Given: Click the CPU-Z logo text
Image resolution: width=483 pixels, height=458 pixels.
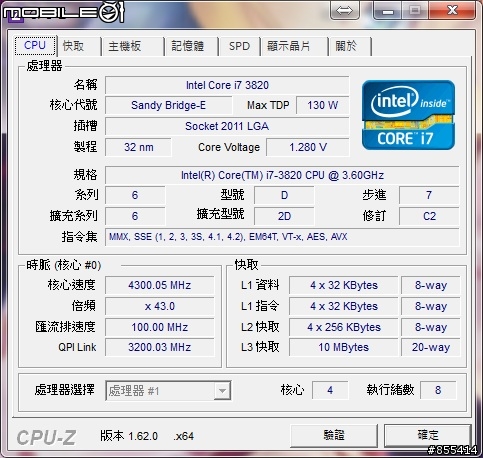Looking at the screenshot, I should click(46, 438).
